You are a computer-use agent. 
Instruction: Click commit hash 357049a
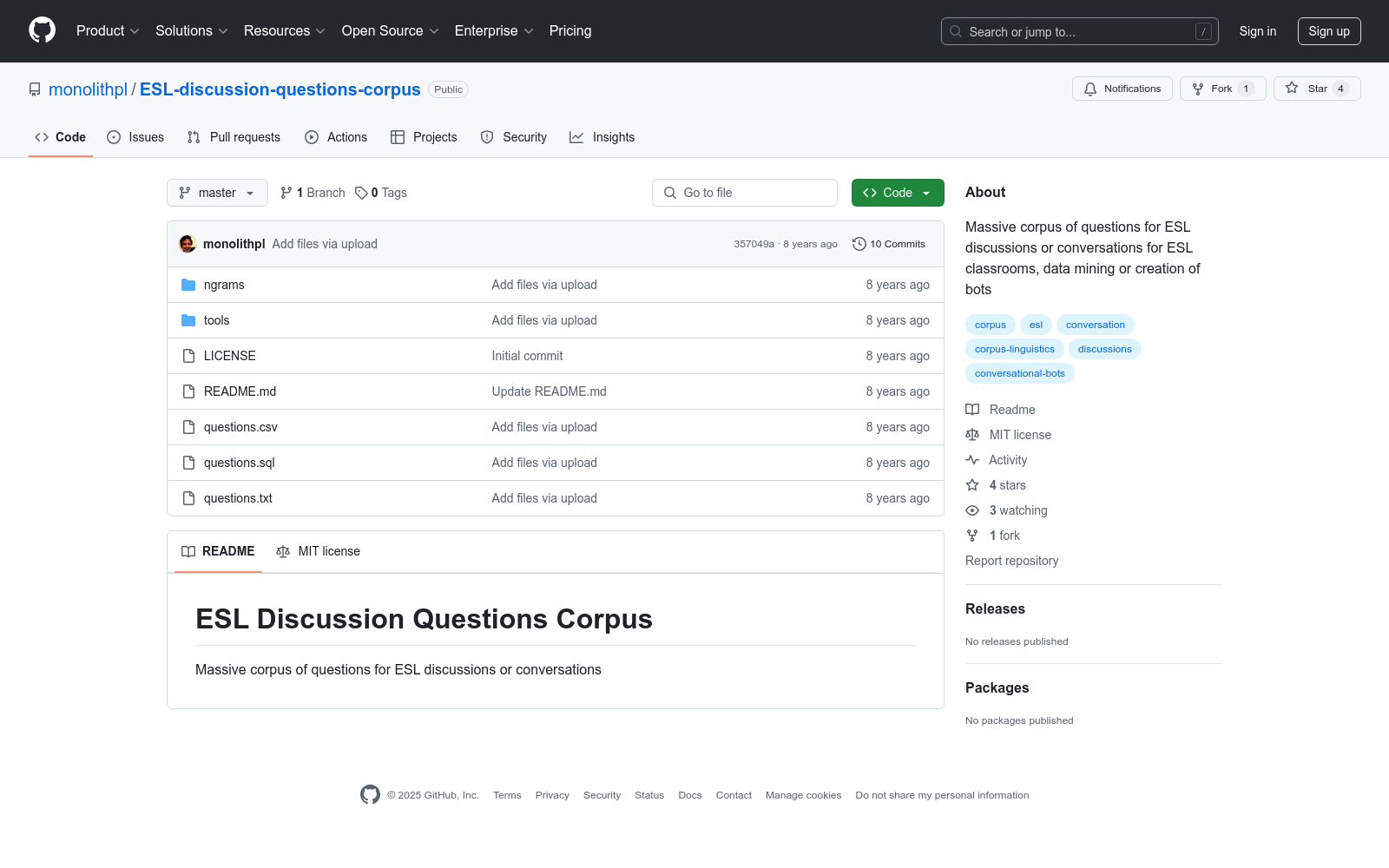[754, 244]
